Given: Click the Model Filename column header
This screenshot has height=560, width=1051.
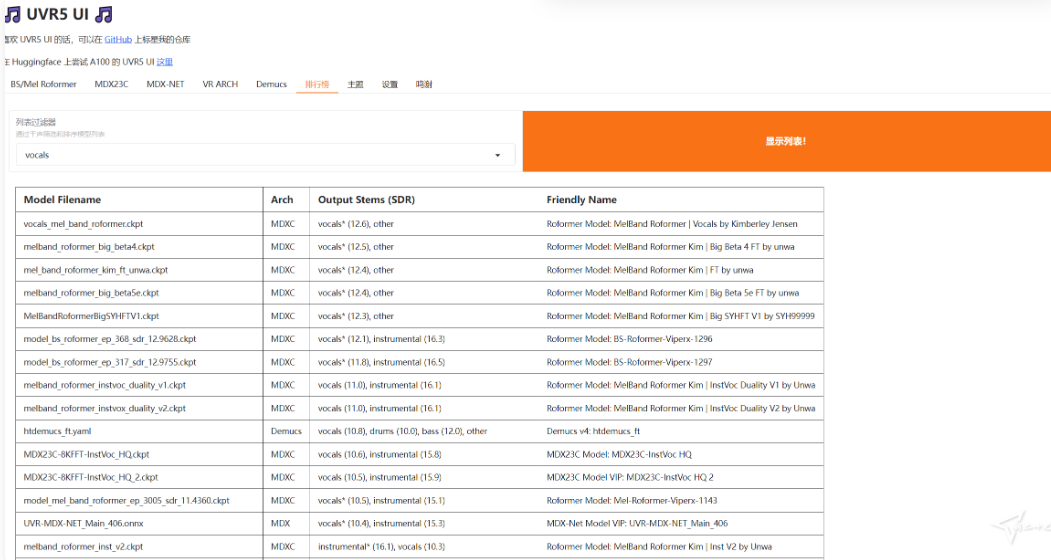Looking at the screenshot, I should click(139, 200).
